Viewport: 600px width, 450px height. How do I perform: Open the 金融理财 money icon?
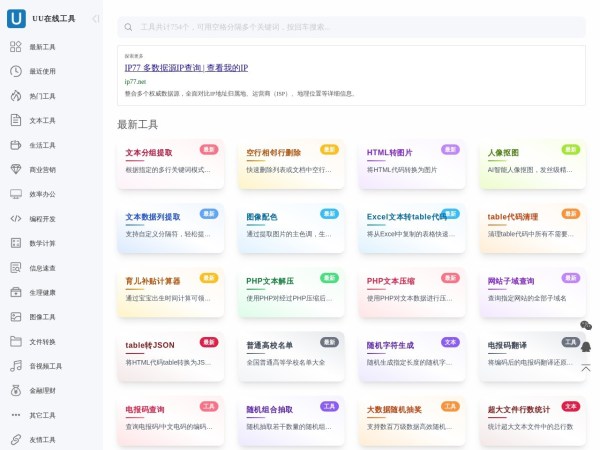[x=16, y=390]
